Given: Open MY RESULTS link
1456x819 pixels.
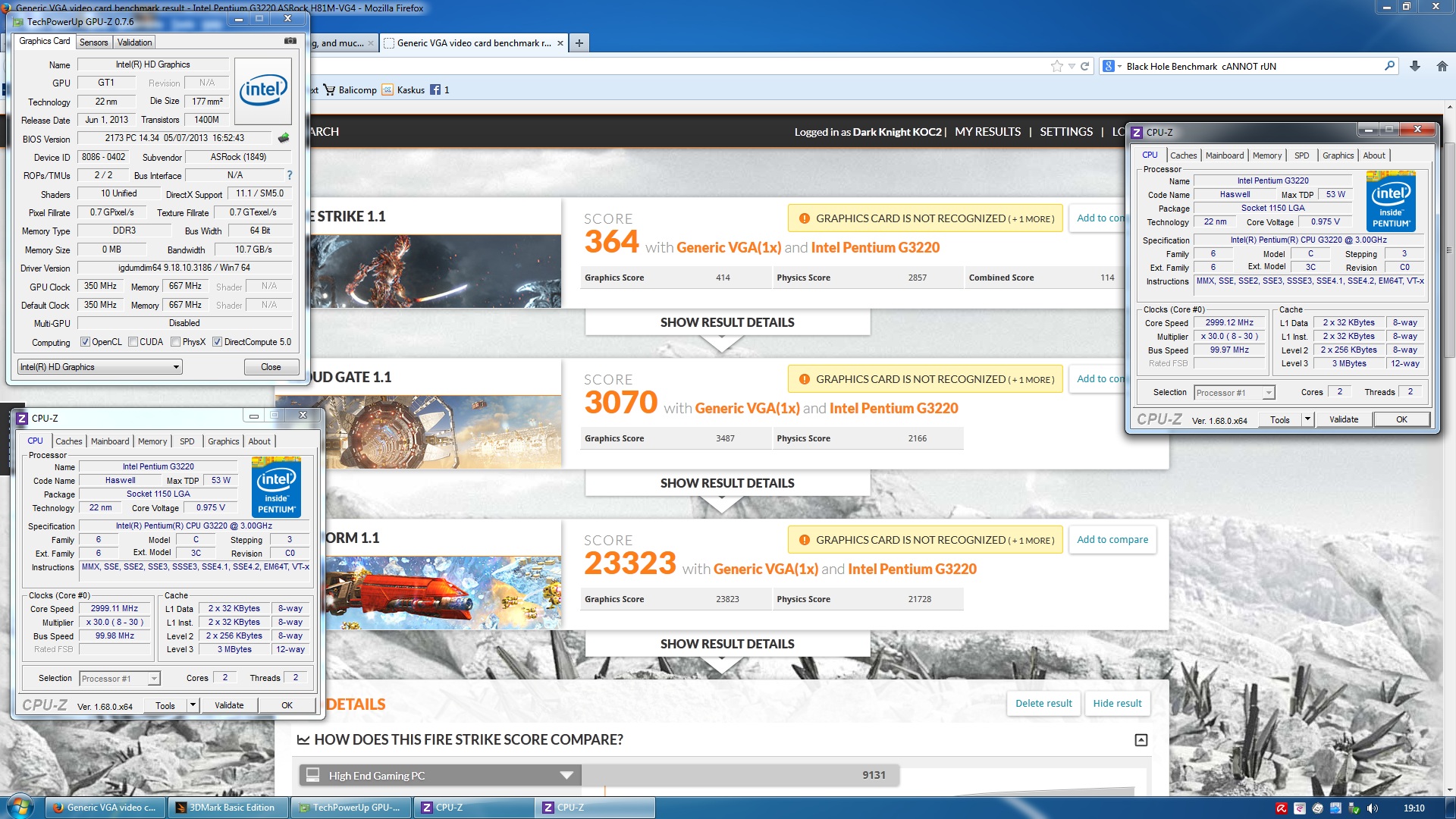Looking at the screenshot, I should [x=987, y=132].
